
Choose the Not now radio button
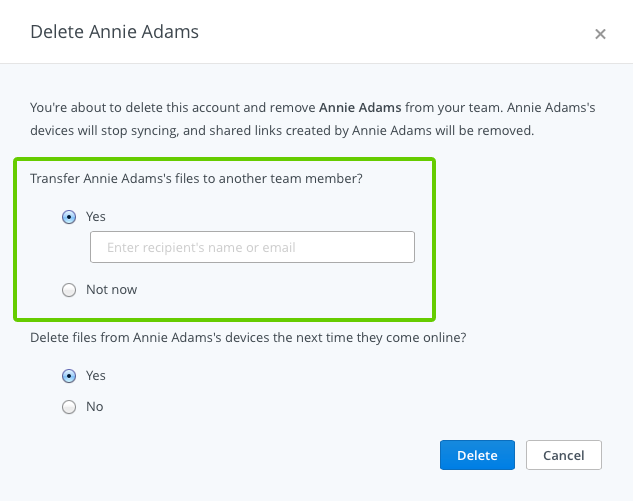tap(69, 290)
